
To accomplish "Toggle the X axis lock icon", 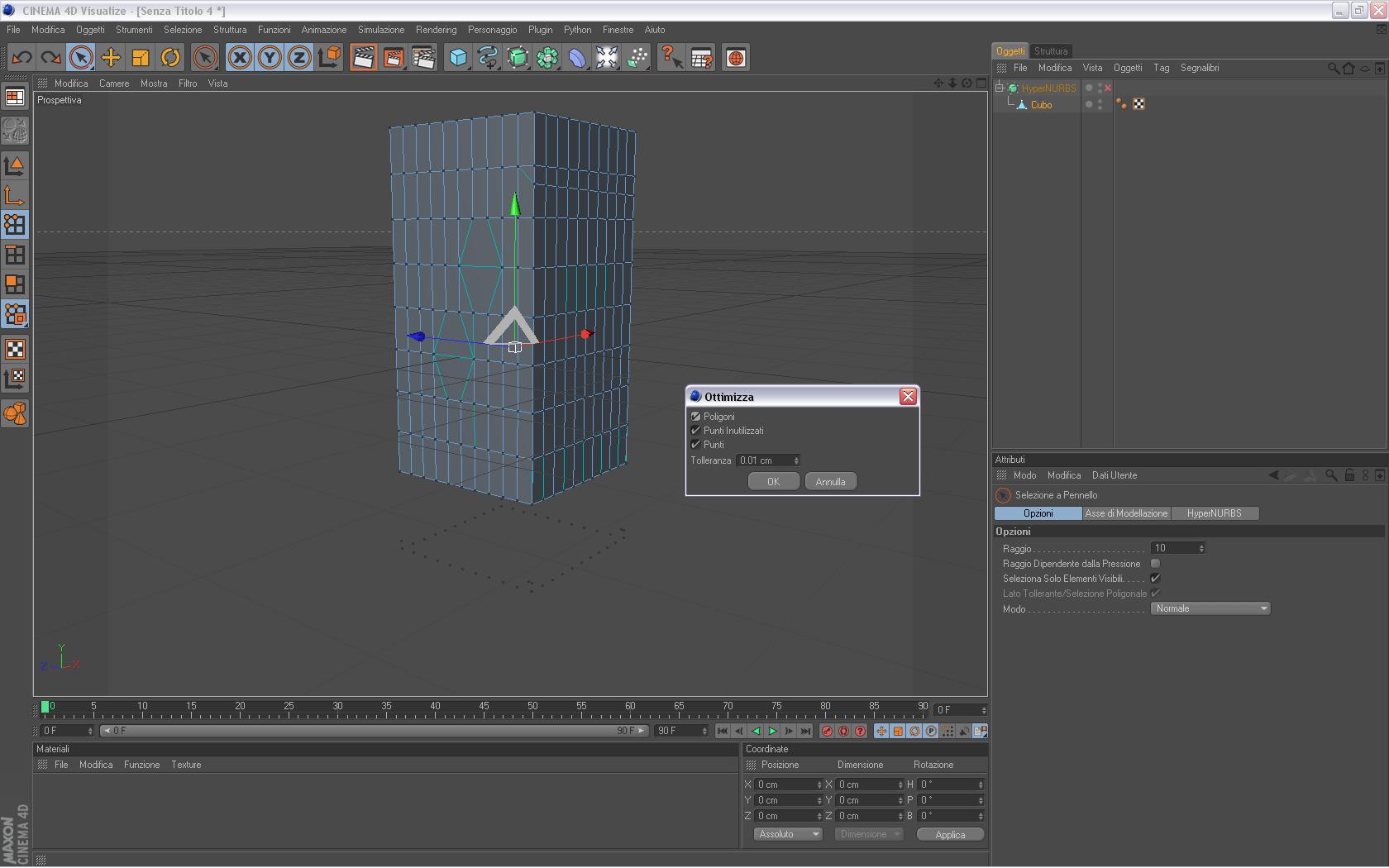I will click(x=240, y=58).
